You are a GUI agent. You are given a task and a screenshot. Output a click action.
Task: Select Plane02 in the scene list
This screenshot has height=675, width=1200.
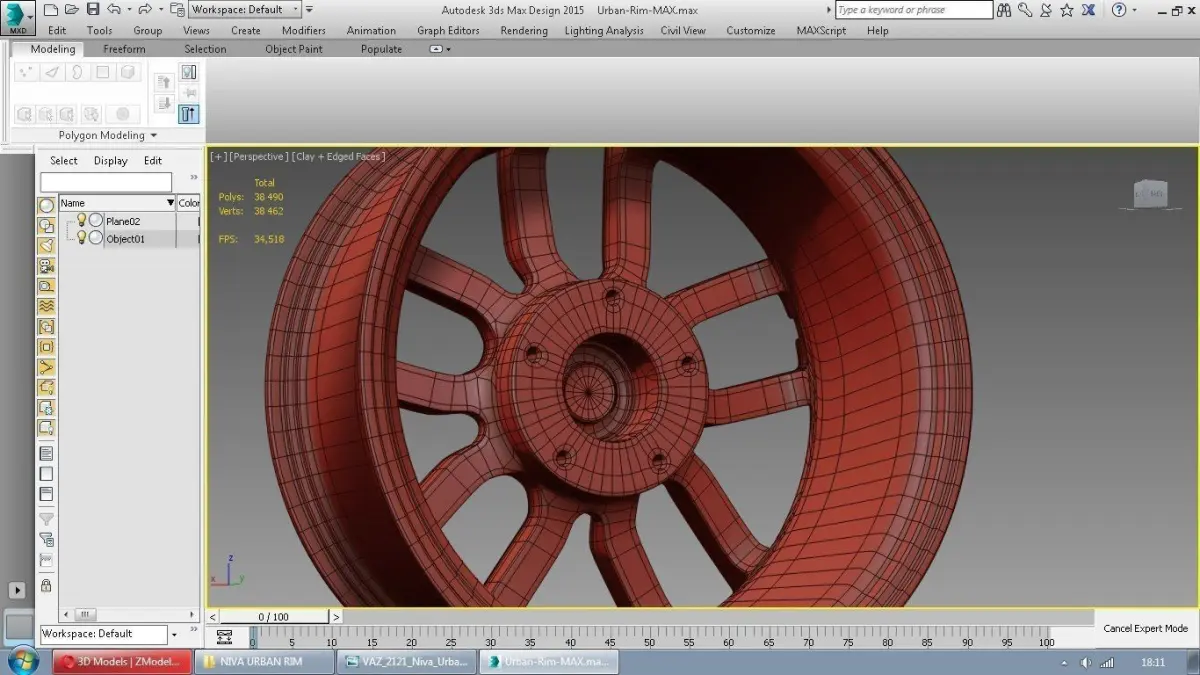(x=123, y=221)
